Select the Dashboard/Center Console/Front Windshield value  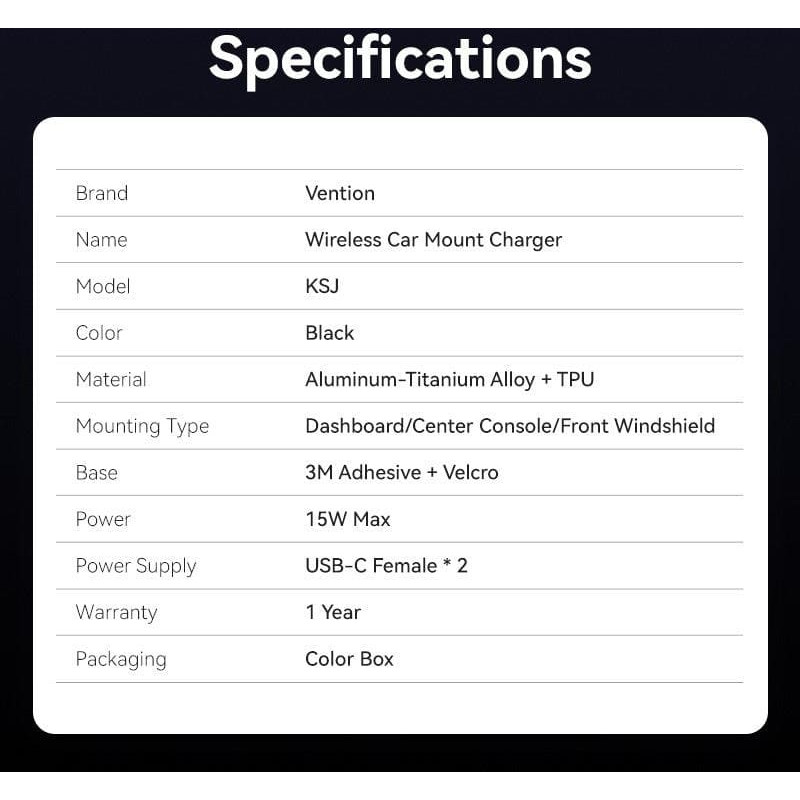coord(510,426)
